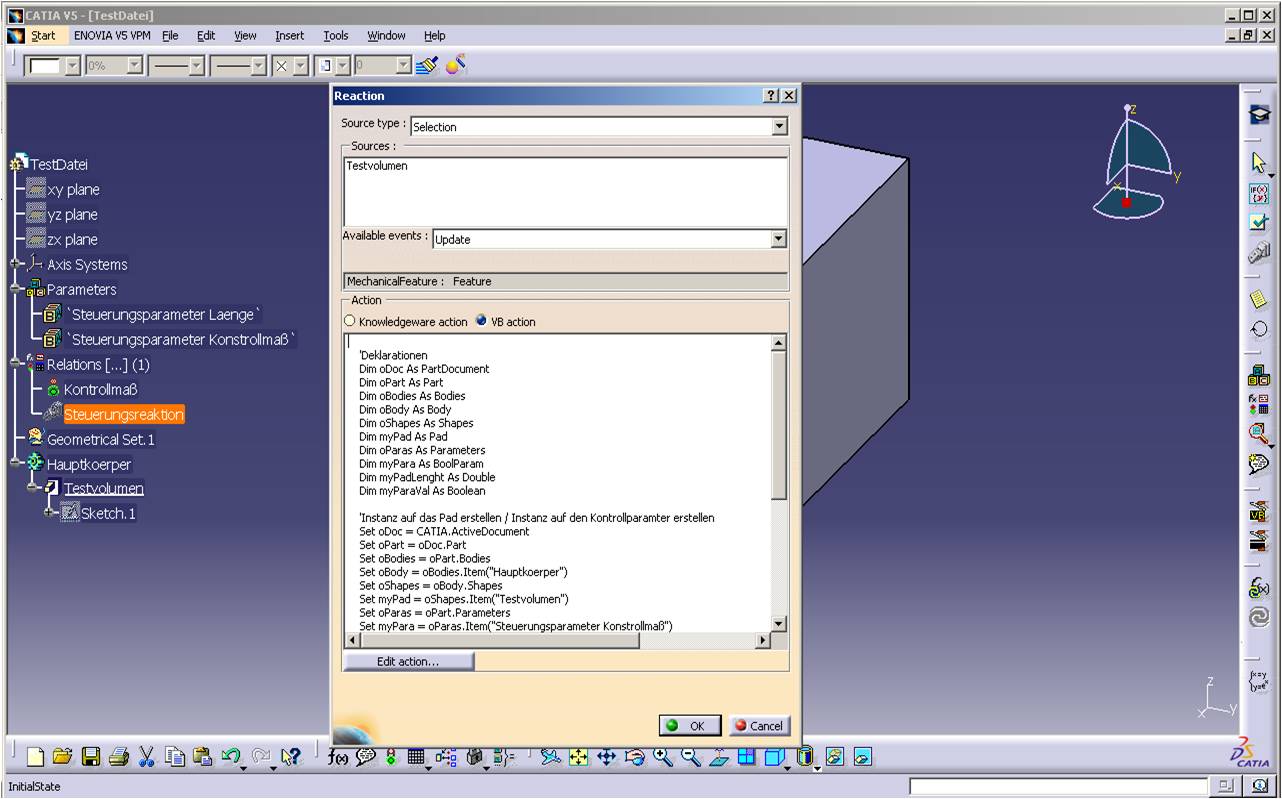Open the File menu
The image size is (1282, 799).
170,35
